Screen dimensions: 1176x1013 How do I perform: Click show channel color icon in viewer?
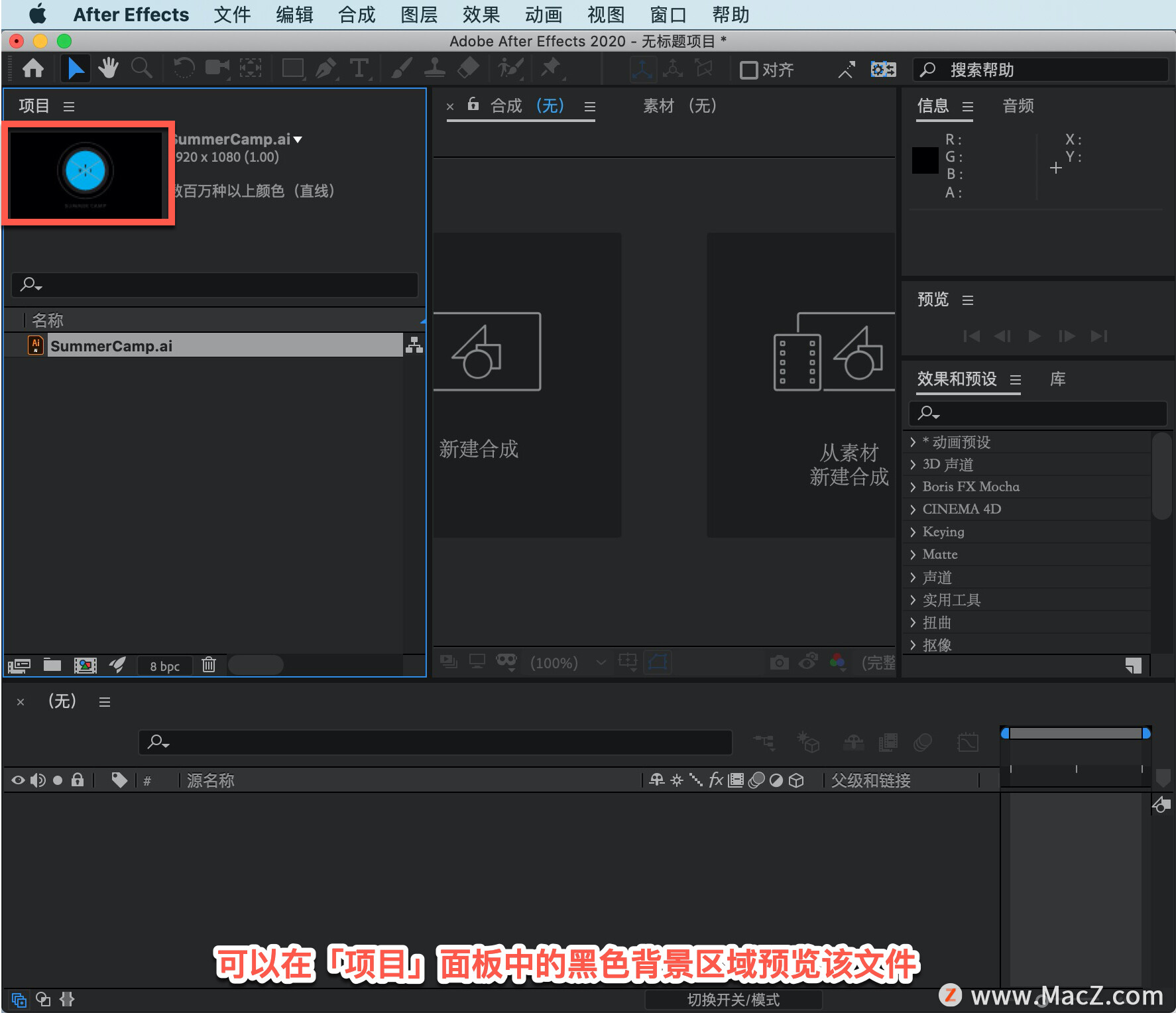click(838, 662)
